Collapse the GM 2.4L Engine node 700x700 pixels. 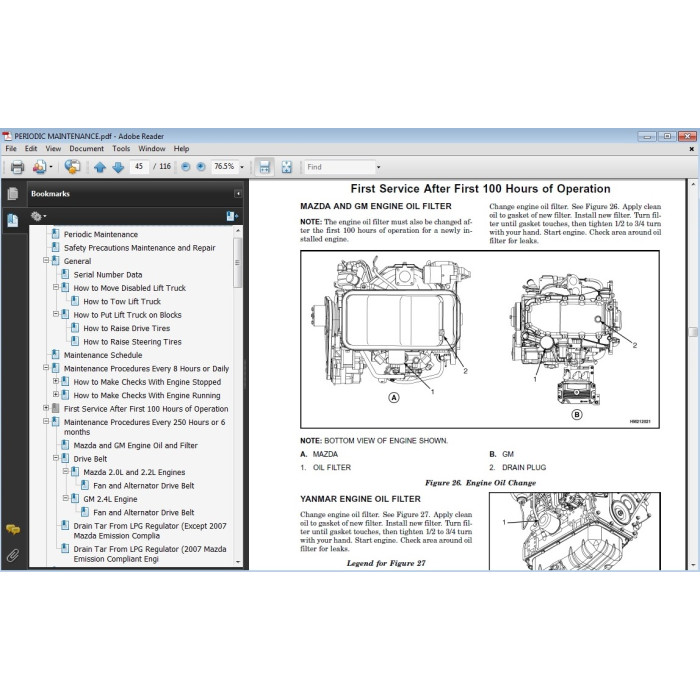coord(66,498)
